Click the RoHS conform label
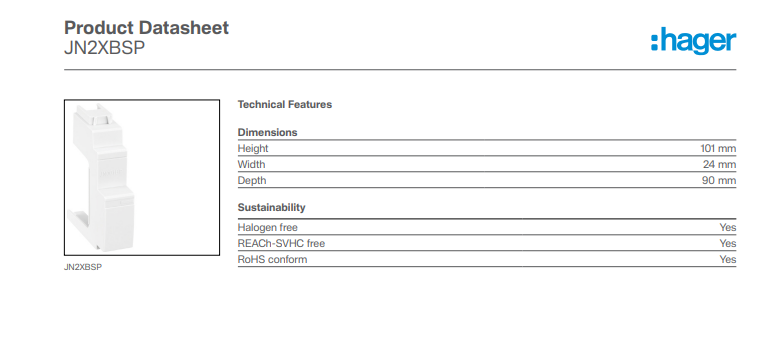The image size is (766, 360). pos(273,260)
